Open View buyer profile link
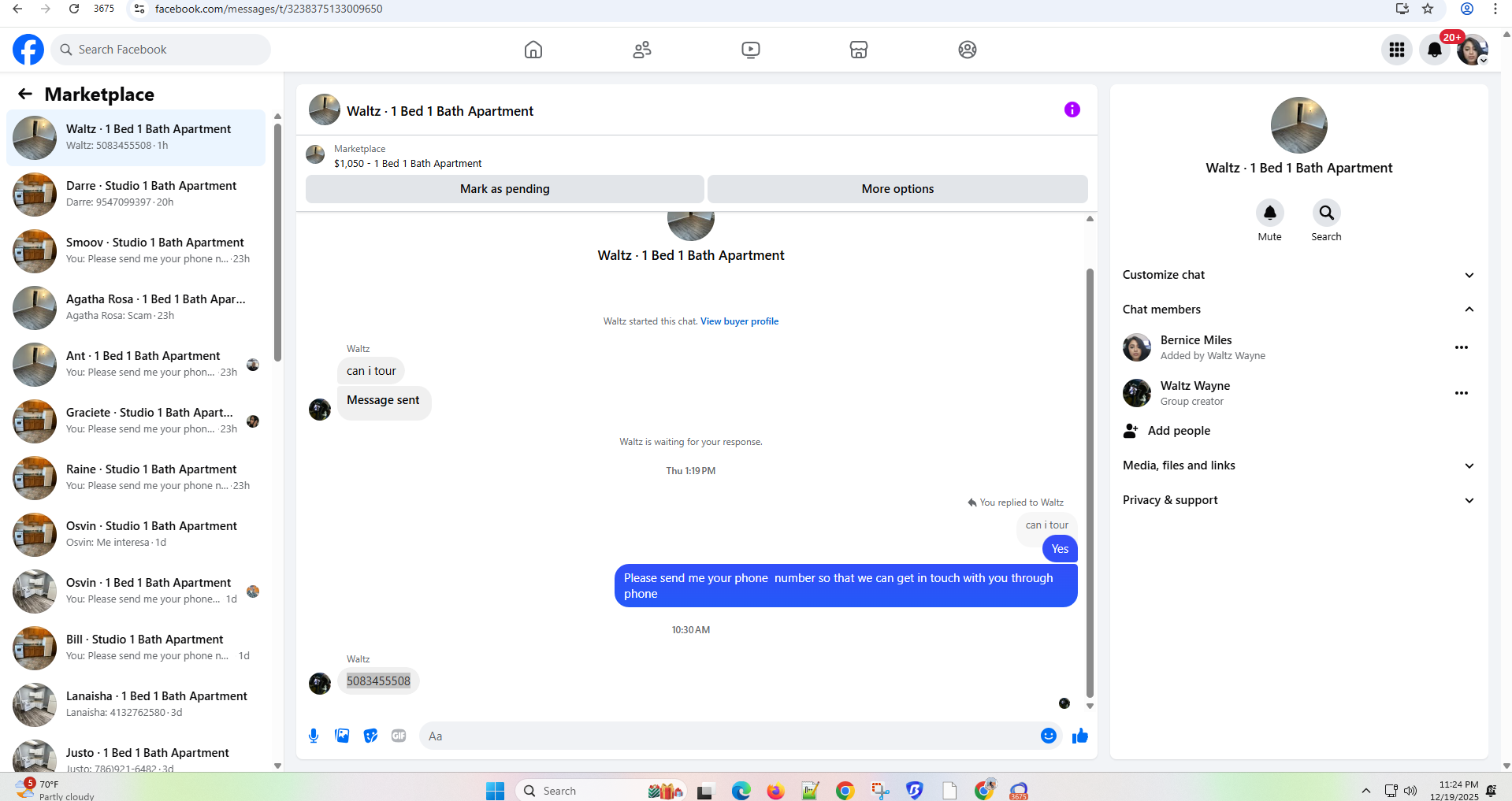The image size is (1512, 801). pos(739,321)
